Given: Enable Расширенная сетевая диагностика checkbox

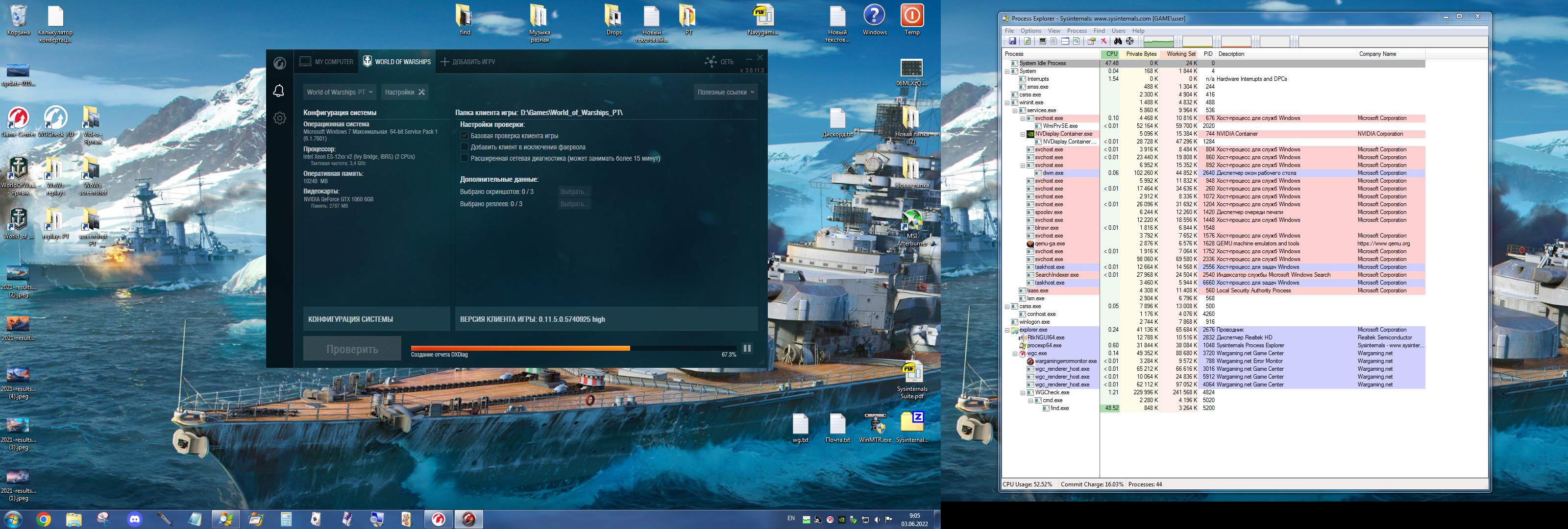Looking at the screenshot, I should tap(465, 158).
